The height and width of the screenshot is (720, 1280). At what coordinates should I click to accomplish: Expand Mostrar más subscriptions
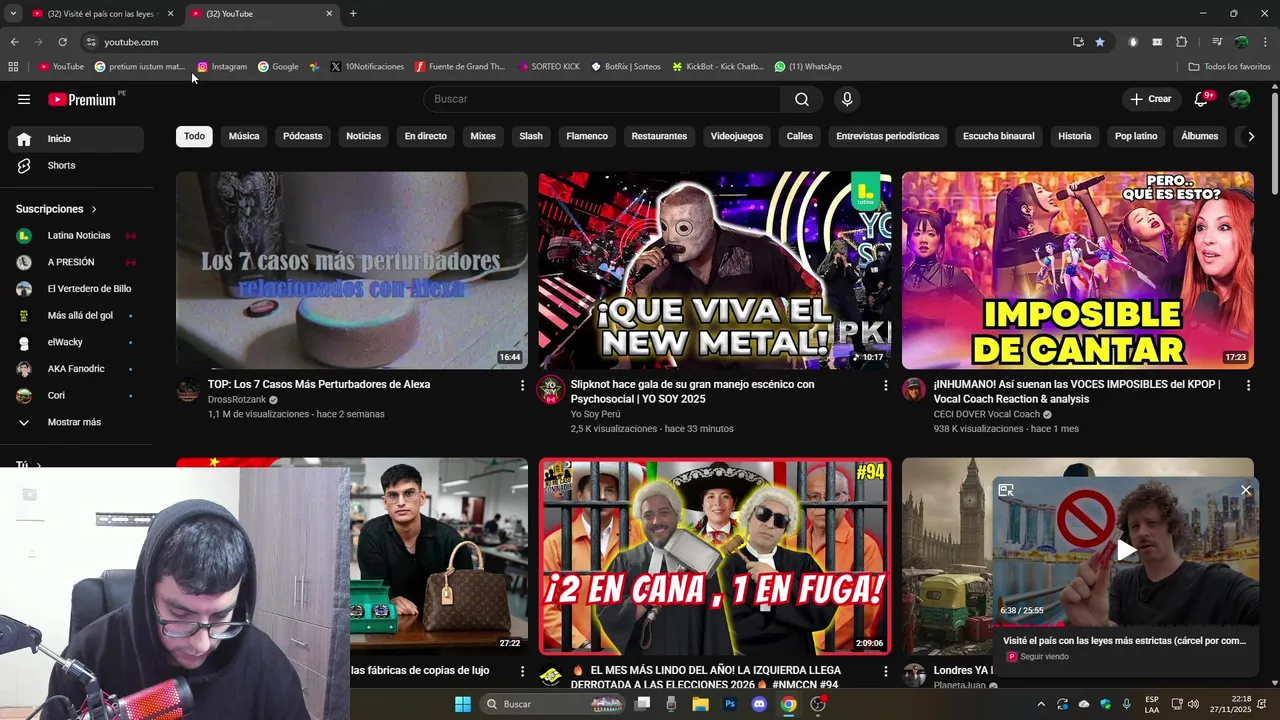coord(76,422)
